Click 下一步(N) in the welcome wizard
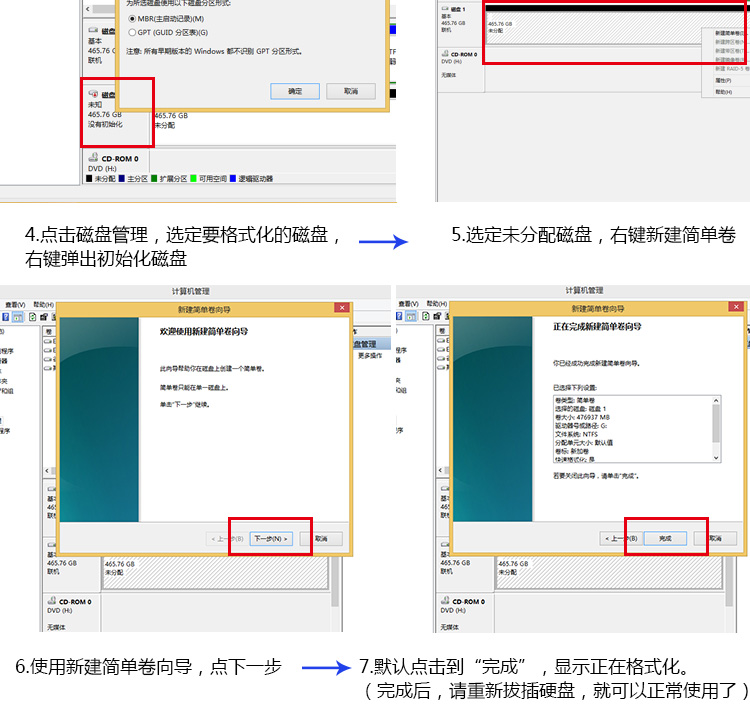750x712 pixels. click(x=271, y=539)
